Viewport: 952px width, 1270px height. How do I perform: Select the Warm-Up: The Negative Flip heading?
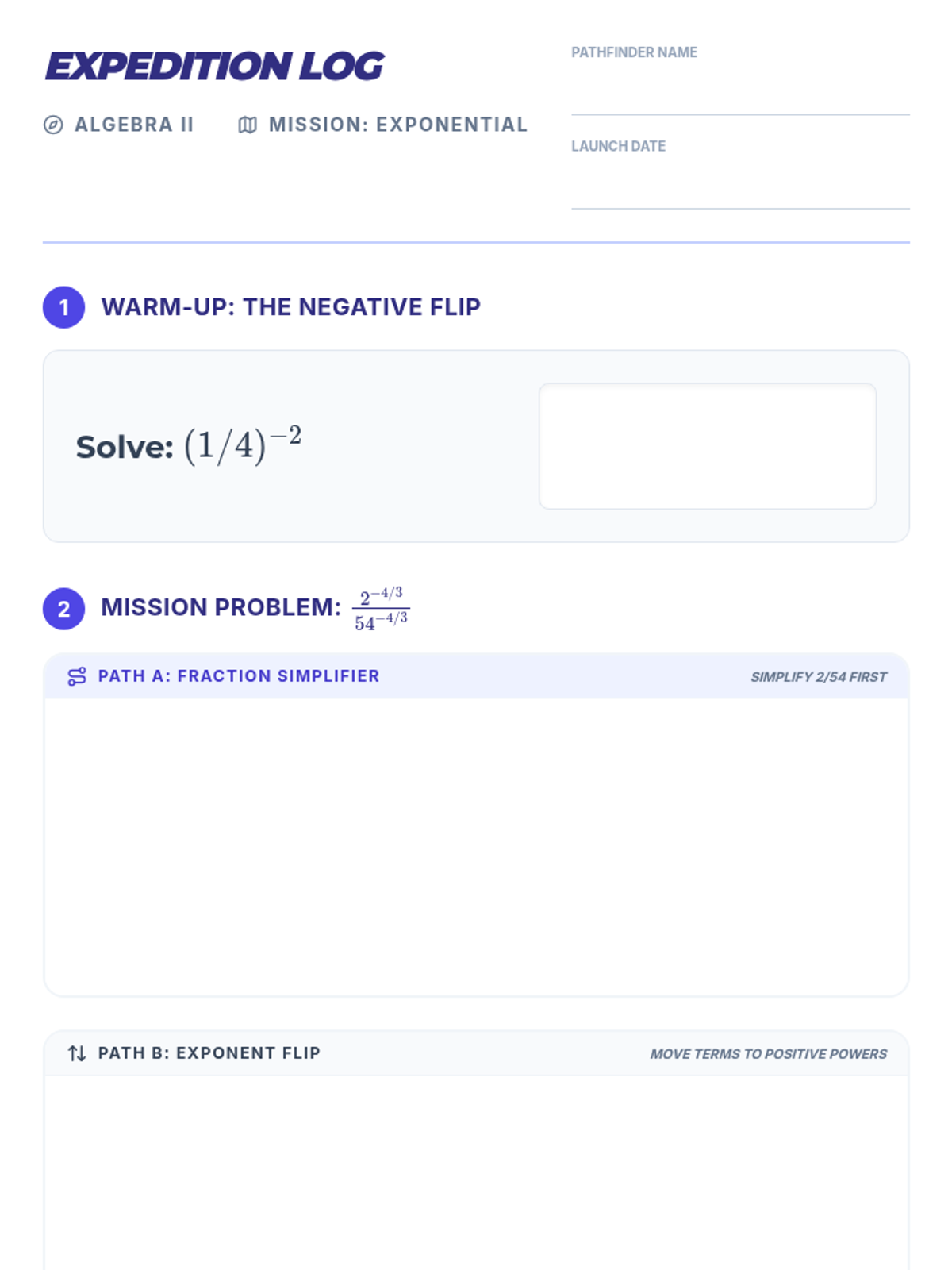pyautogui.click(x=291, y=307)
